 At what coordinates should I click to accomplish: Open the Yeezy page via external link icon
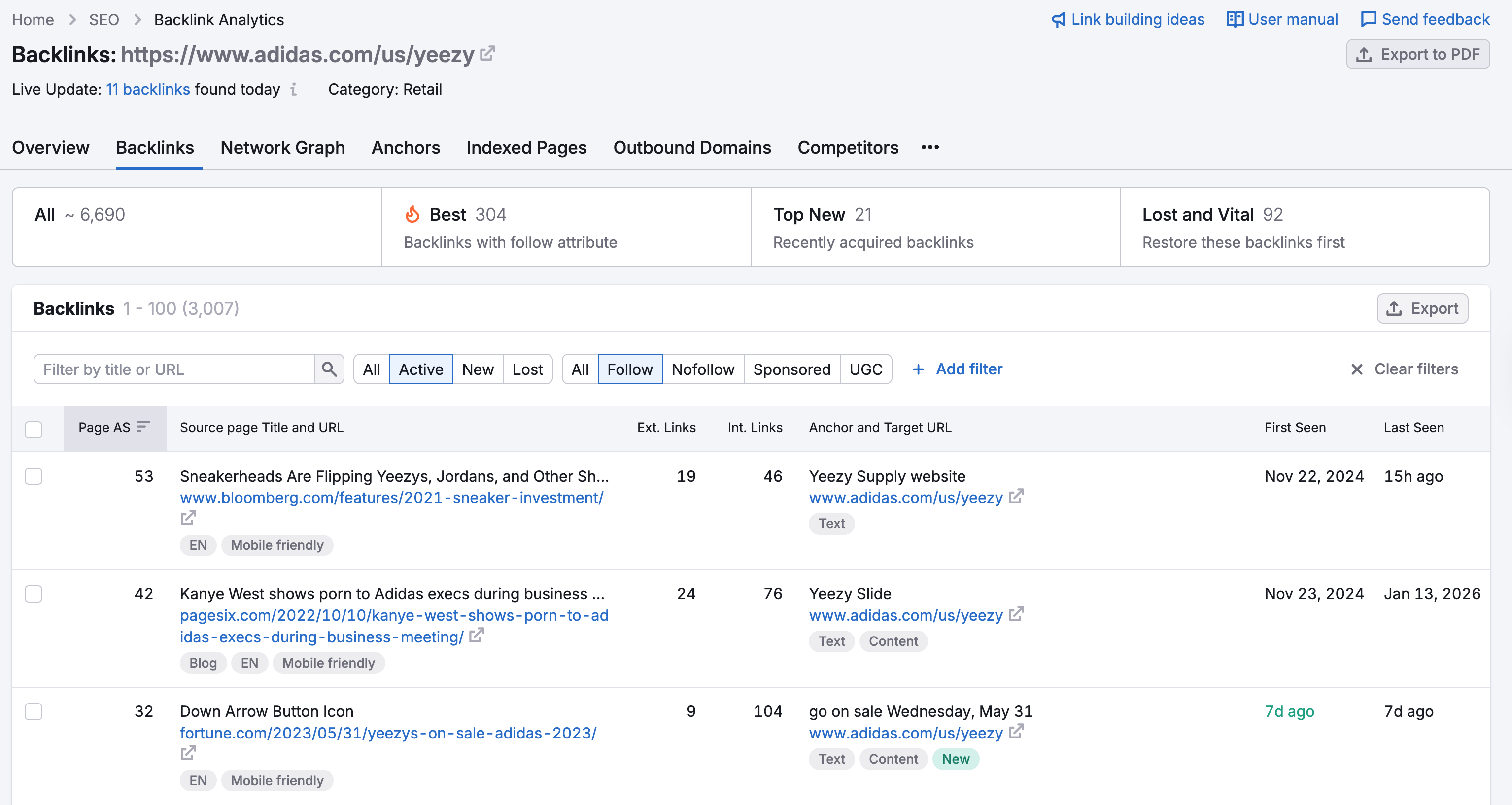pos(488,53)
